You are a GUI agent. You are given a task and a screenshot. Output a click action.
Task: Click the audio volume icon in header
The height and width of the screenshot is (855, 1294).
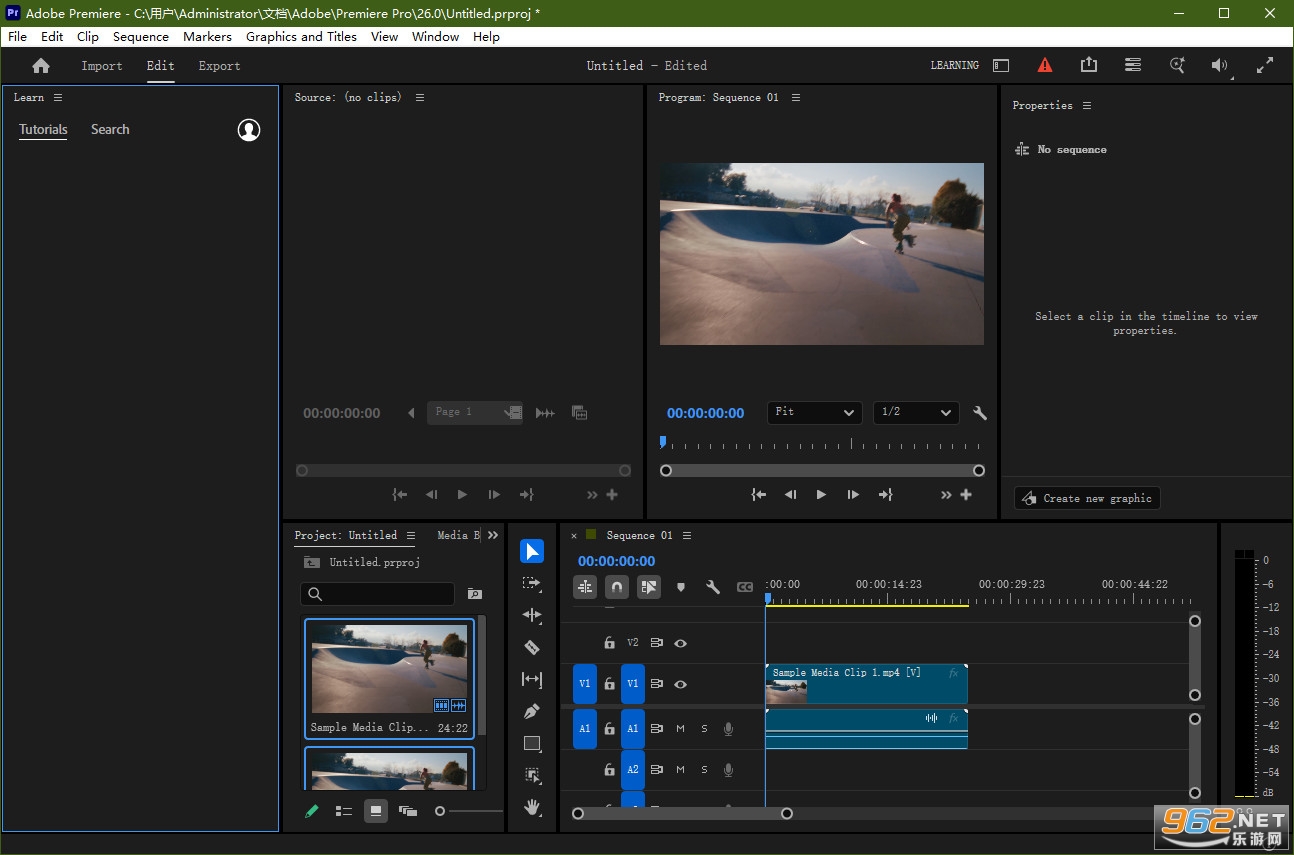coord(1220,65)
